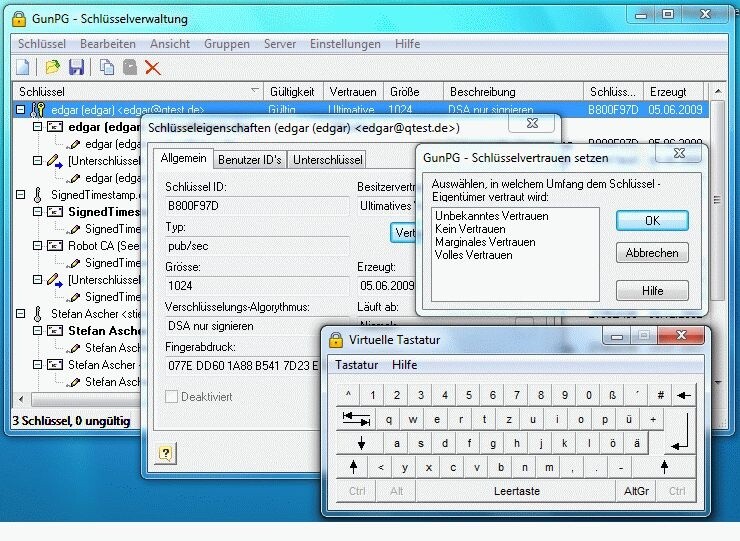Click the '#' key on virtual keyboard
740x541 pixels.
click(x=660, y=395)
